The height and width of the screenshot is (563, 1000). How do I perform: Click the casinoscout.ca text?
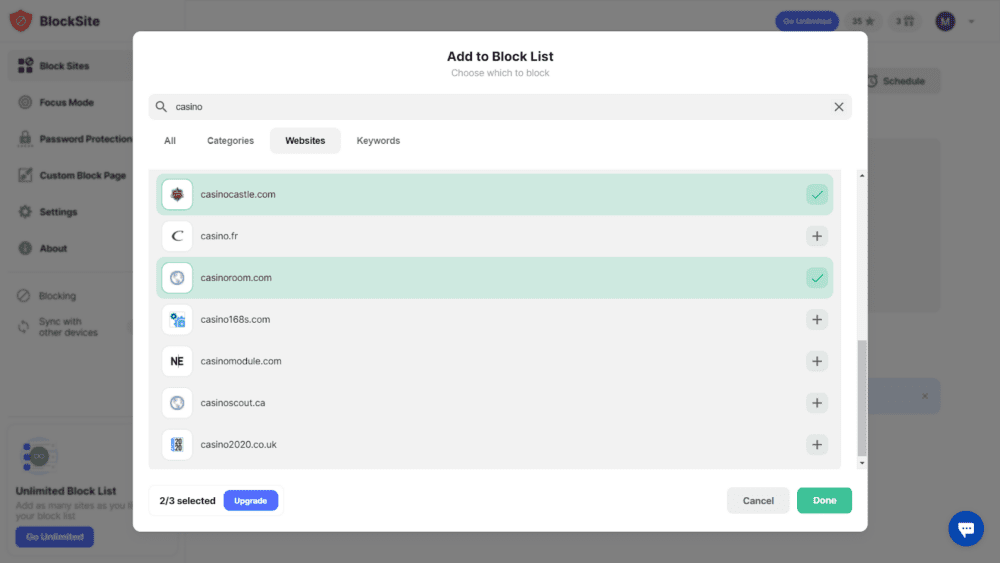point(233,403)
